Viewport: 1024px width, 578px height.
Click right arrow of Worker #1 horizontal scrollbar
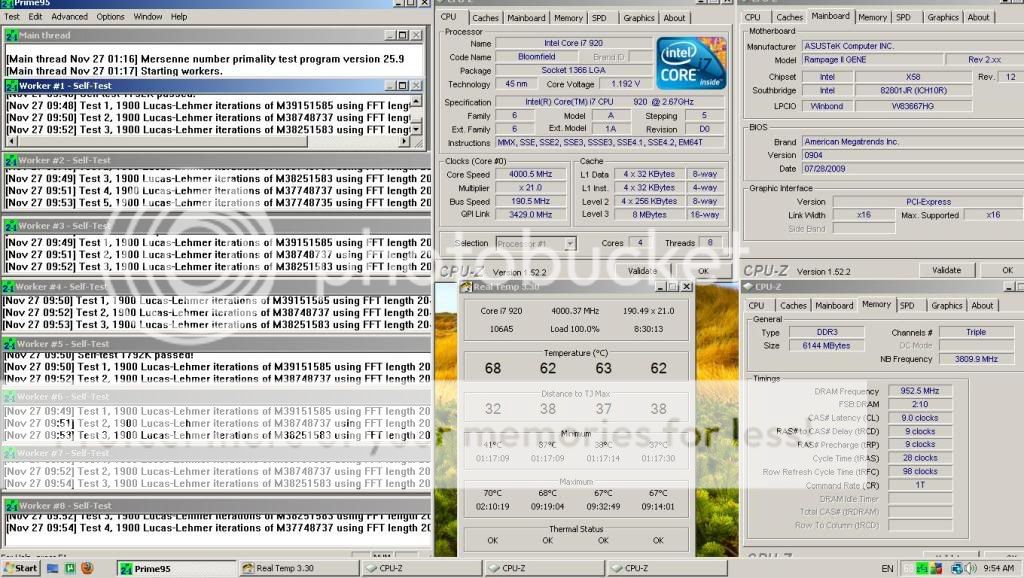click(404, 141)
